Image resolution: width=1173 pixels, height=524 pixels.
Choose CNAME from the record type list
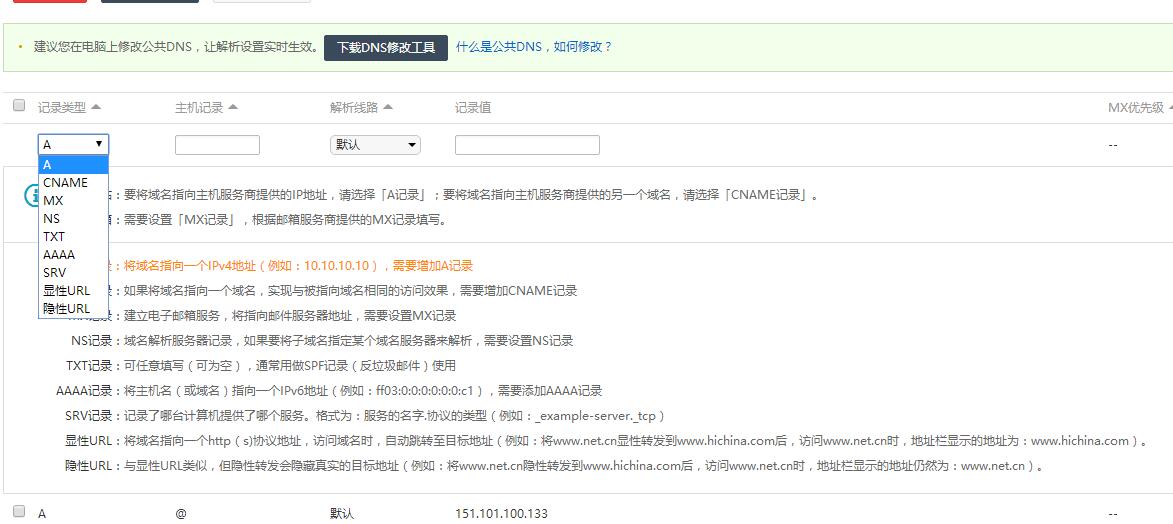73,183
